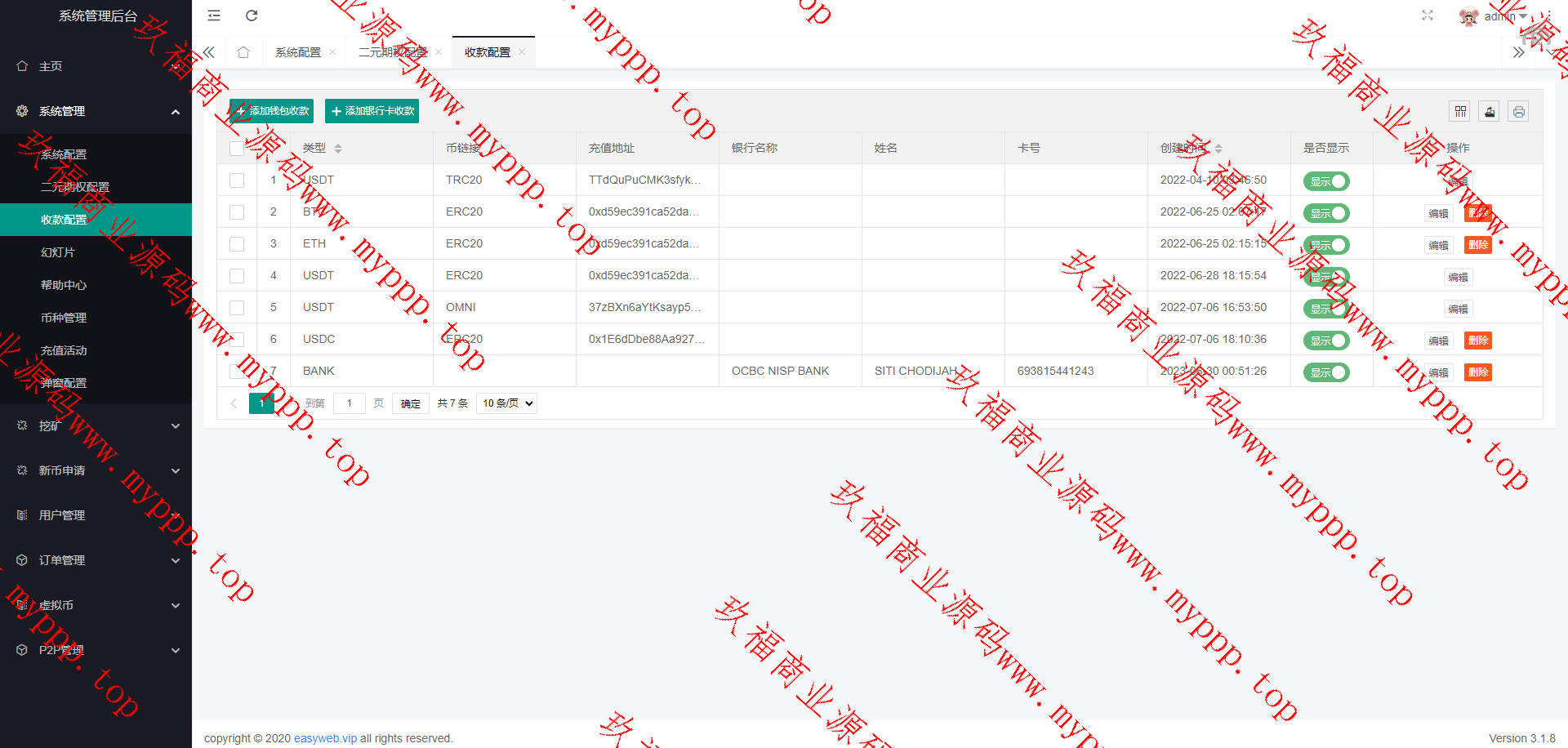Open the home tab icon
The width and height of the screenshot is (1568, 748).
tap(243, 52)
